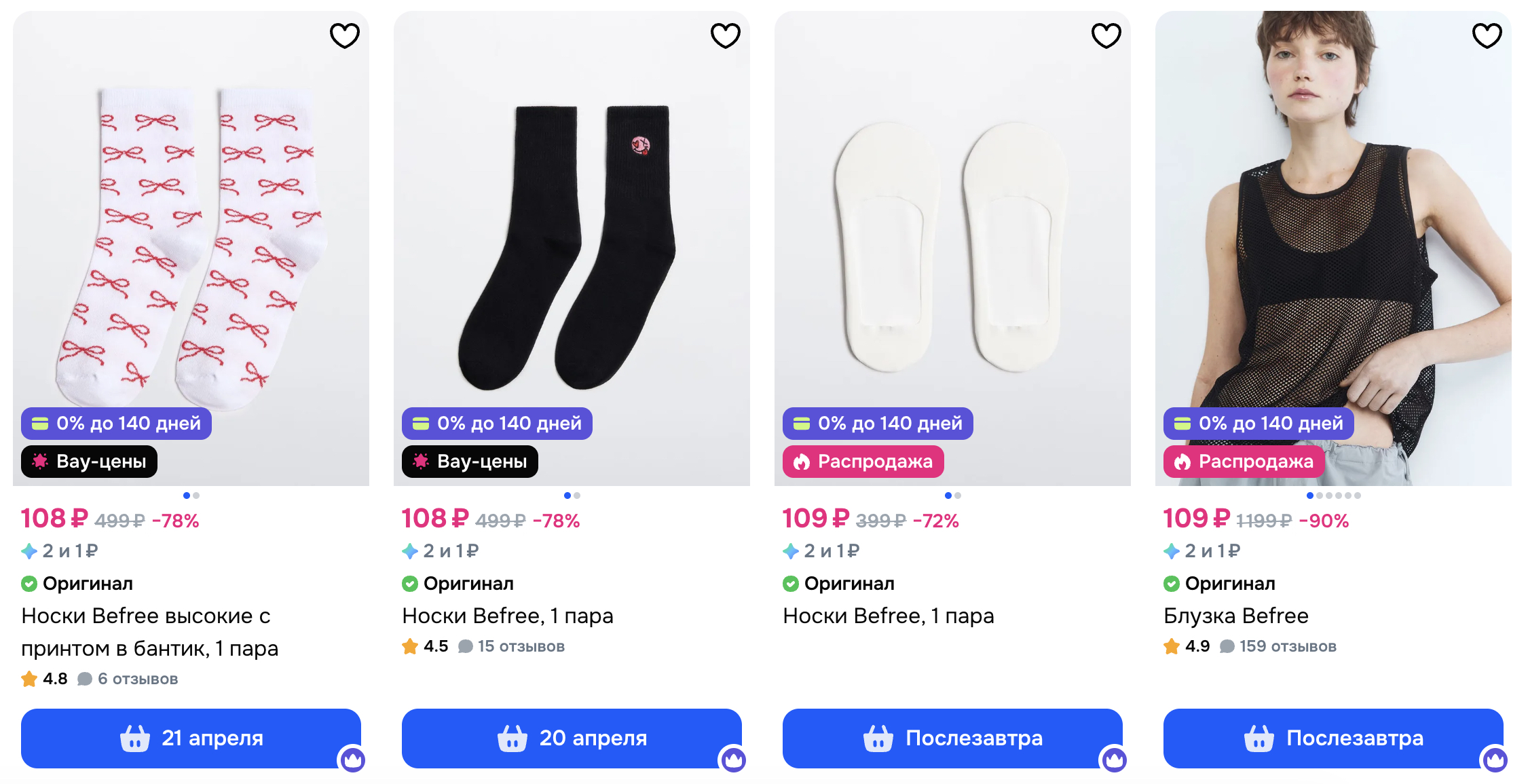Click the Распродажа badge on white socks
Image resolution: width=1528 pixels, height=784 pixels.
pos(863,462)
